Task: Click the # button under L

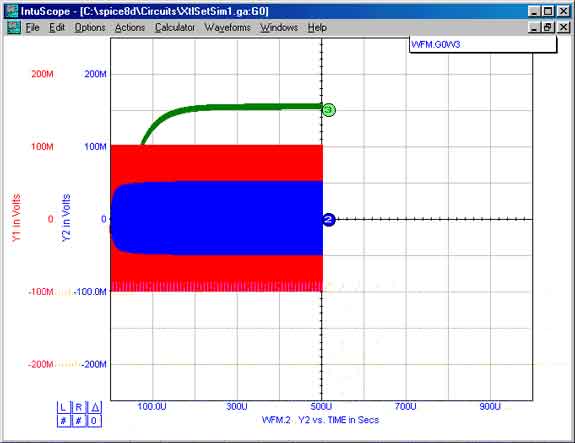Action: [x=63, y=421]
